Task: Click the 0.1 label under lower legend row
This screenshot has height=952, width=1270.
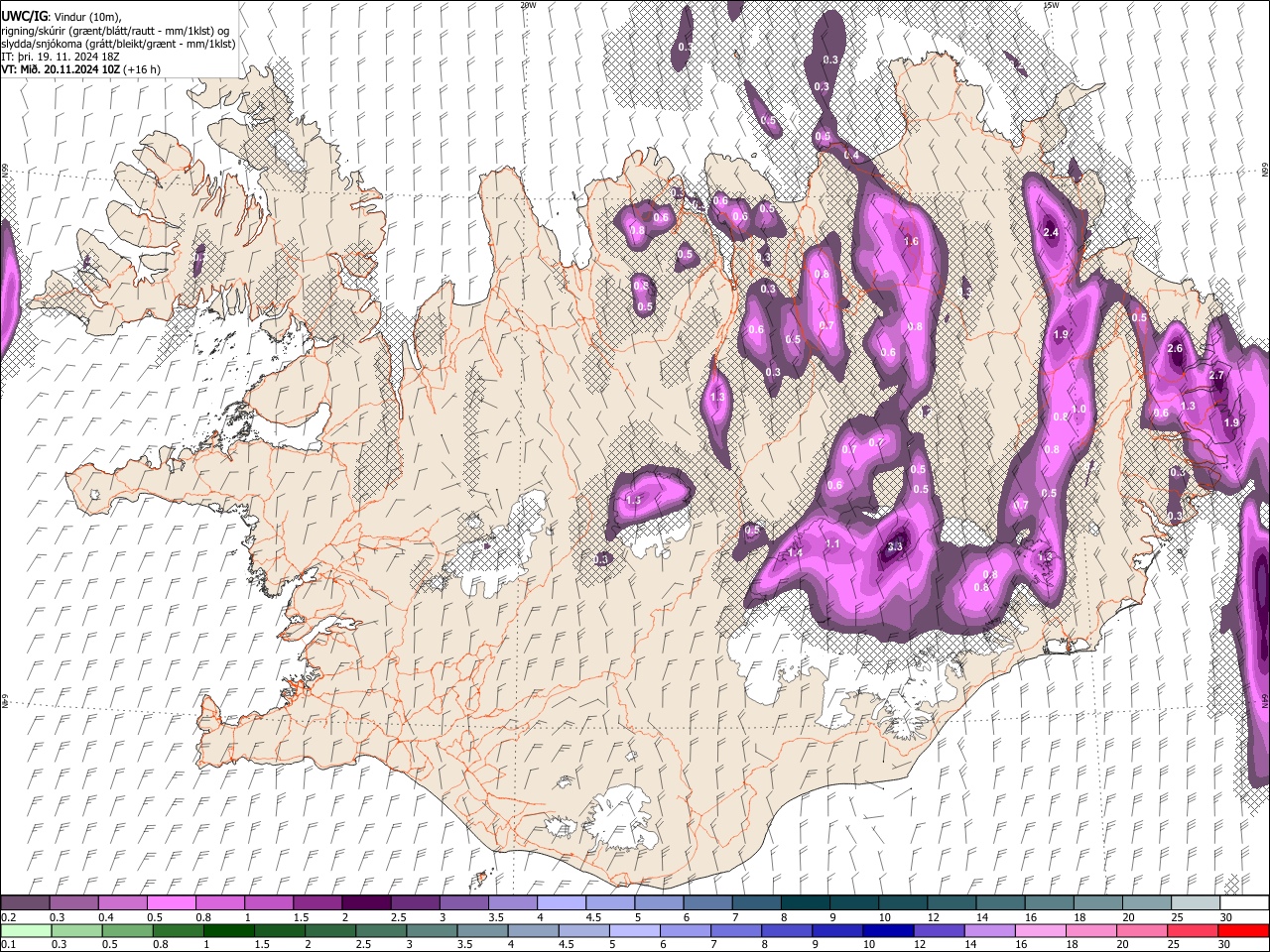Action: tap(8, 945)
